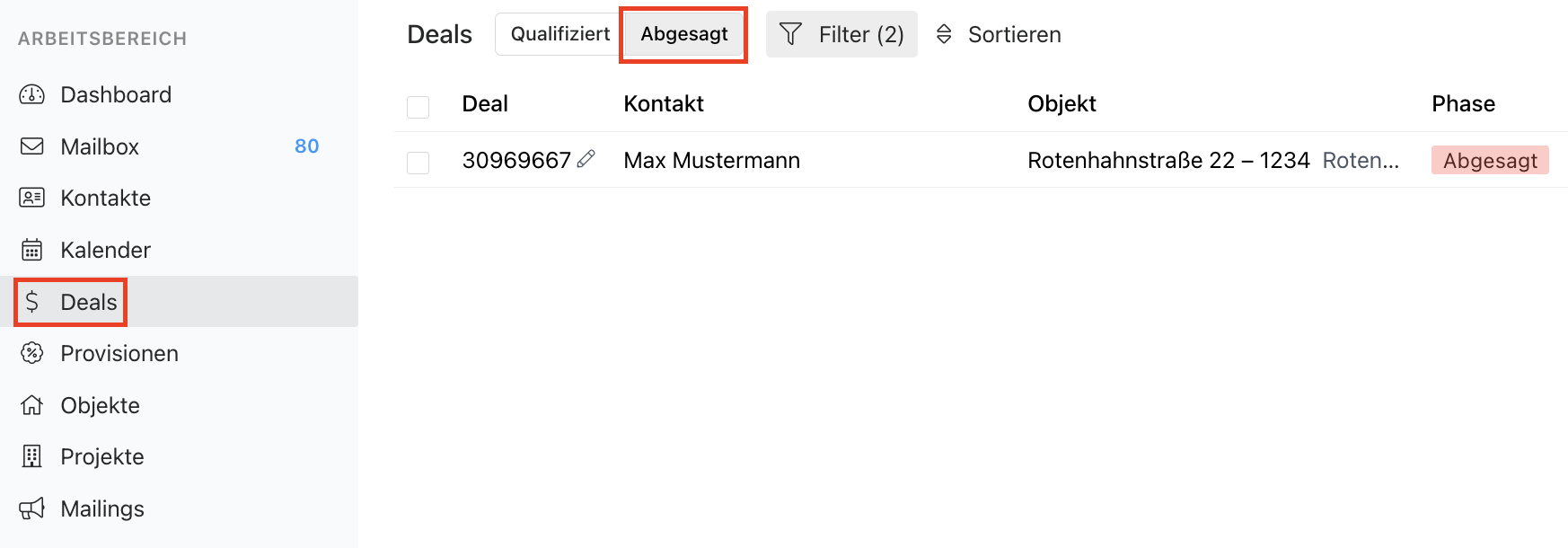Open the Sortieren sort options

(x=999, y=34)
